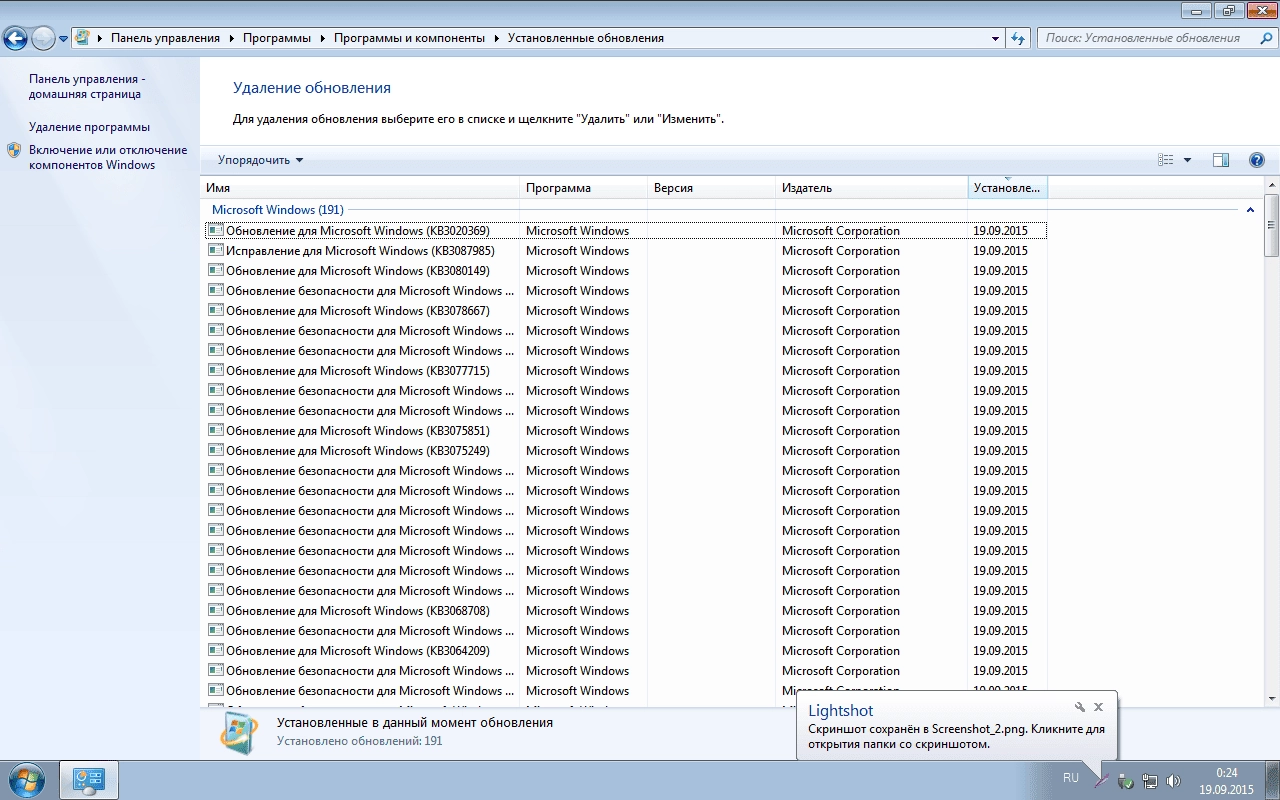Open the view options dropdown arrow
The width and height of the screenshot is (1280, 800).
click(x=1187, y=160)
